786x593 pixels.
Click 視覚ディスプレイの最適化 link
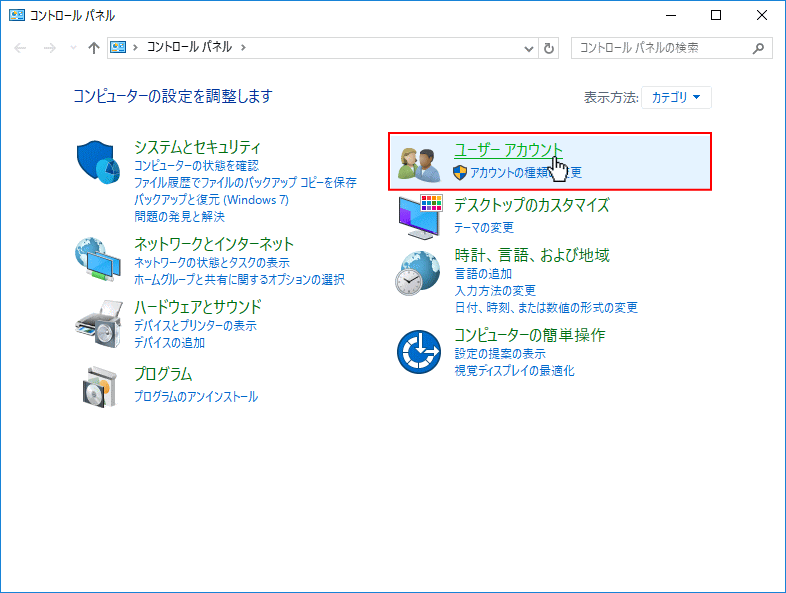tap(514, 371)
